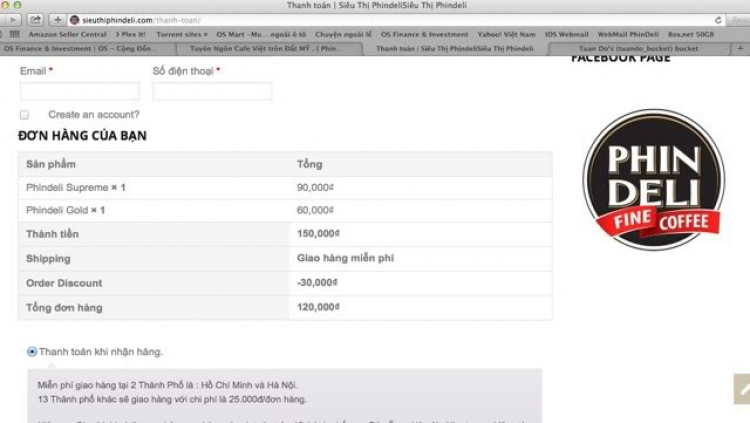Image resolution: width=750 pixels, height=423 pixels.
Task: Click the Phindeli Supreme × 1 product row
Action: pos(285,188)
